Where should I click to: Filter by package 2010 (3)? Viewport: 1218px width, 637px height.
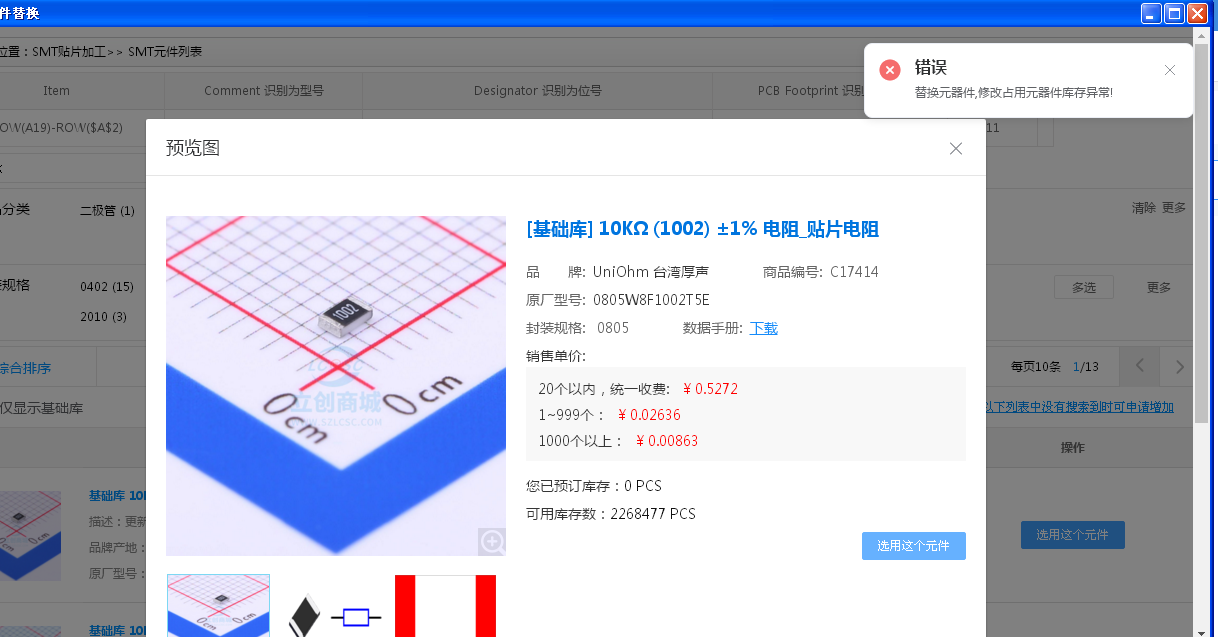(104, 317)
